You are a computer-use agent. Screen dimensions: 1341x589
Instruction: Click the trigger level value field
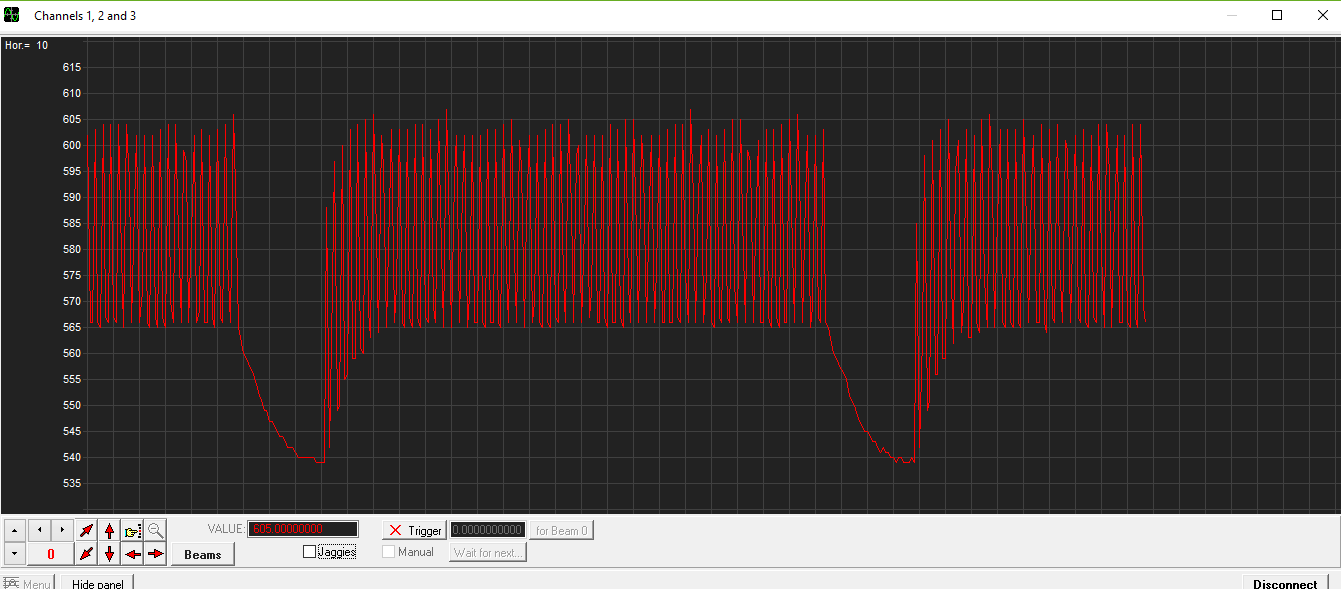click(x=487, y=530)
